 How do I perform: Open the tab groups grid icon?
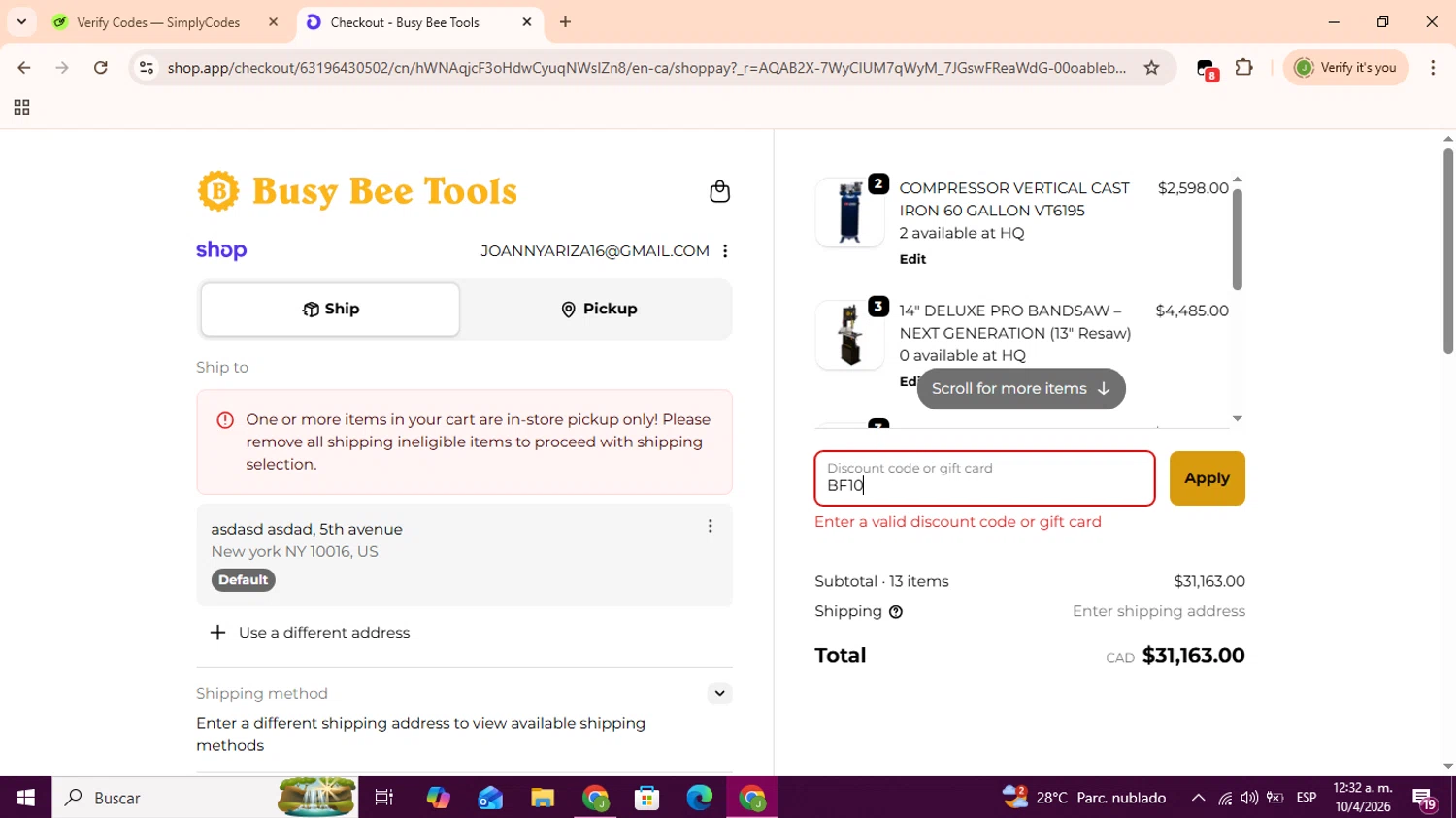(x=21, y=108)
